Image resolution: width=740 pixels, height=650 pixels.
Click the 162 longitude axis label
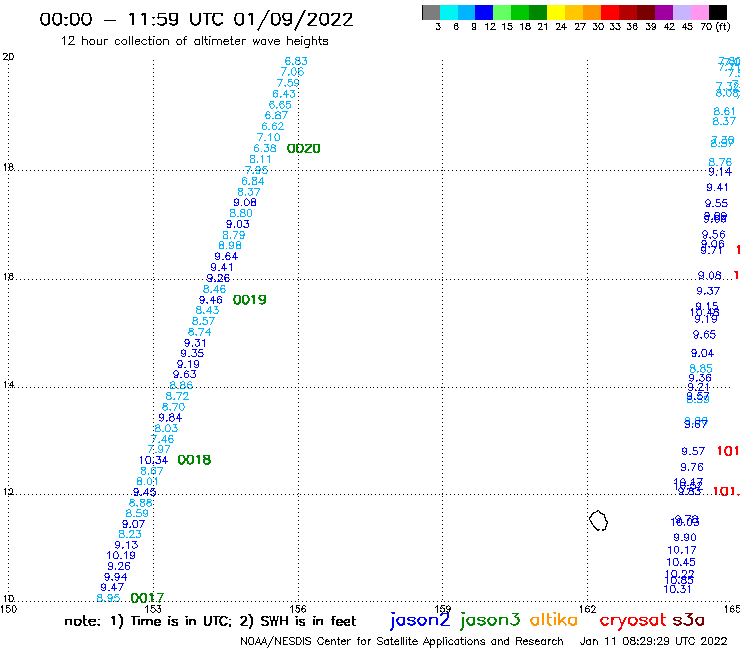pos(587,609)
